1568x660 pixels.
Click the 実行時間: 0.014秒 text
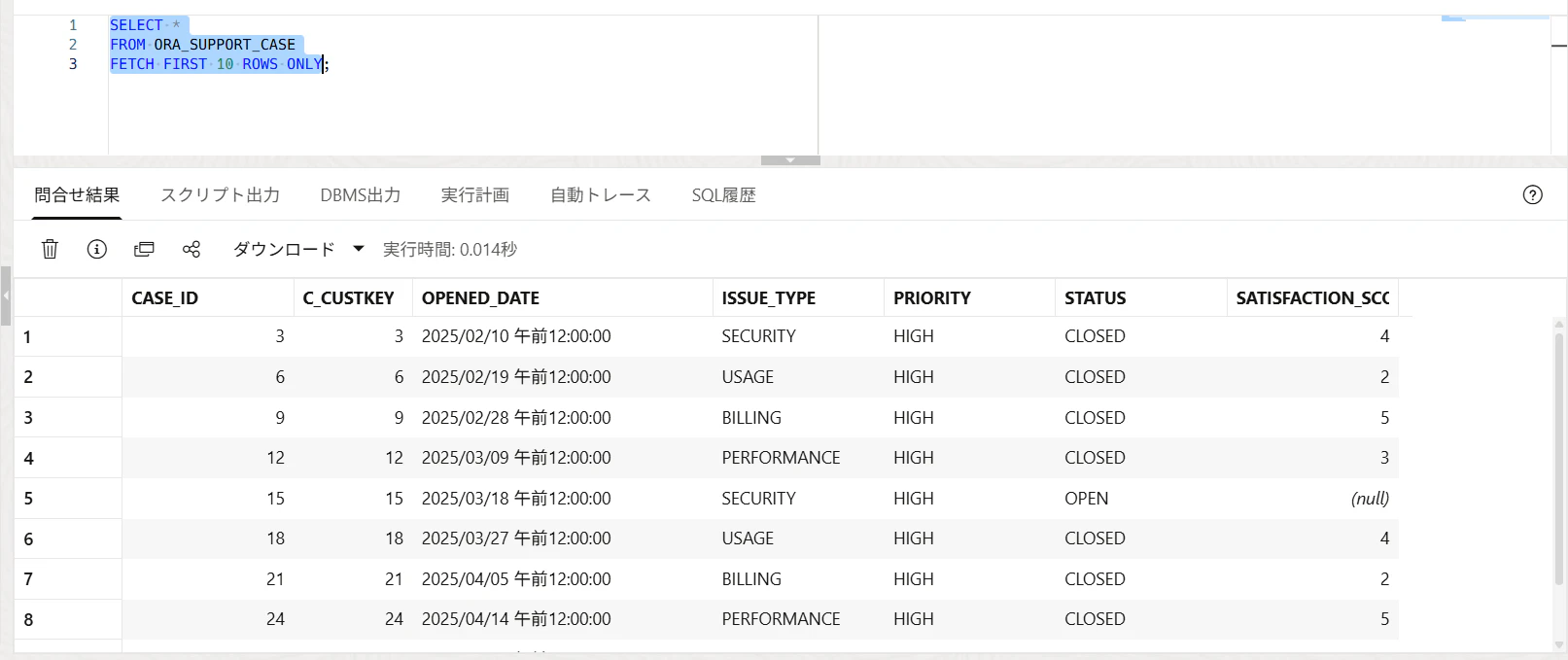pyautogui.click(x=450, y=250)
